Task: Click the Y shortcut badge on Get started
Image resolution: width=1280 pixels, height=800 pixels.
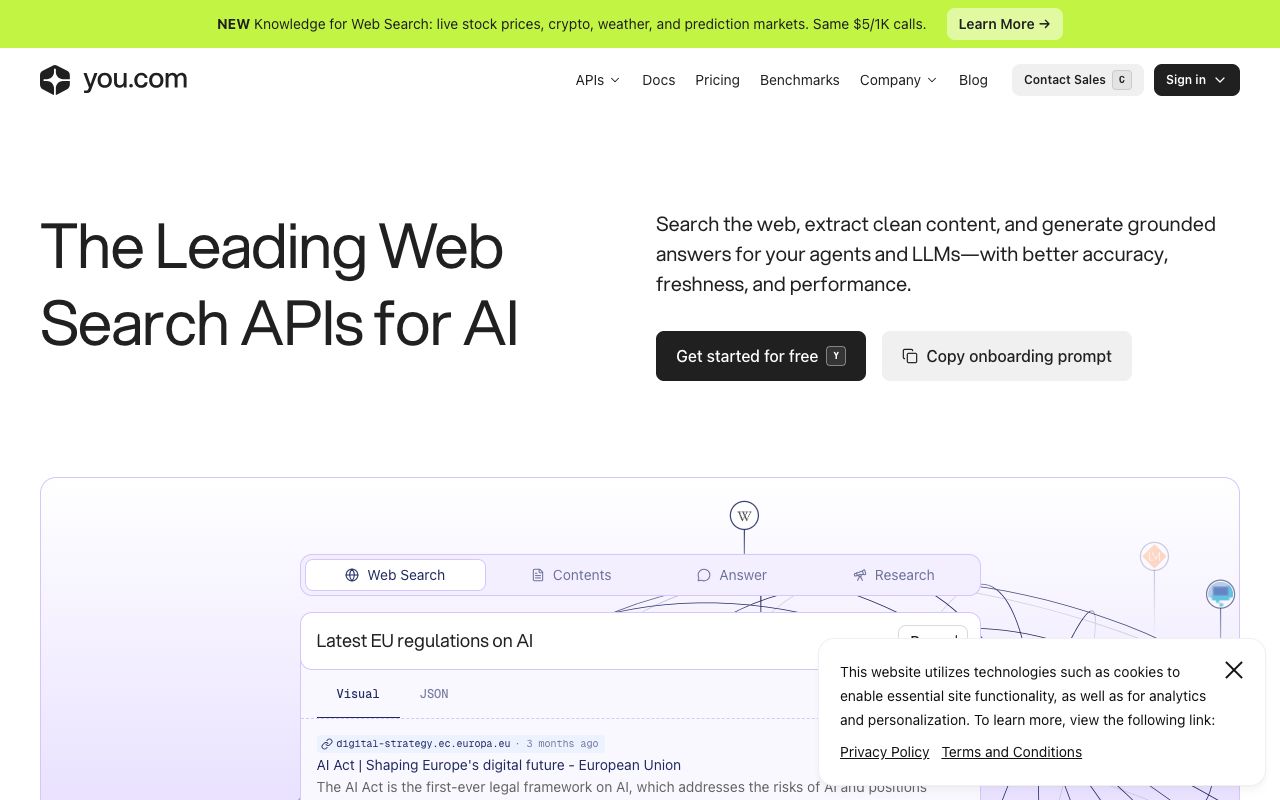Action: (x=836, y=356)
